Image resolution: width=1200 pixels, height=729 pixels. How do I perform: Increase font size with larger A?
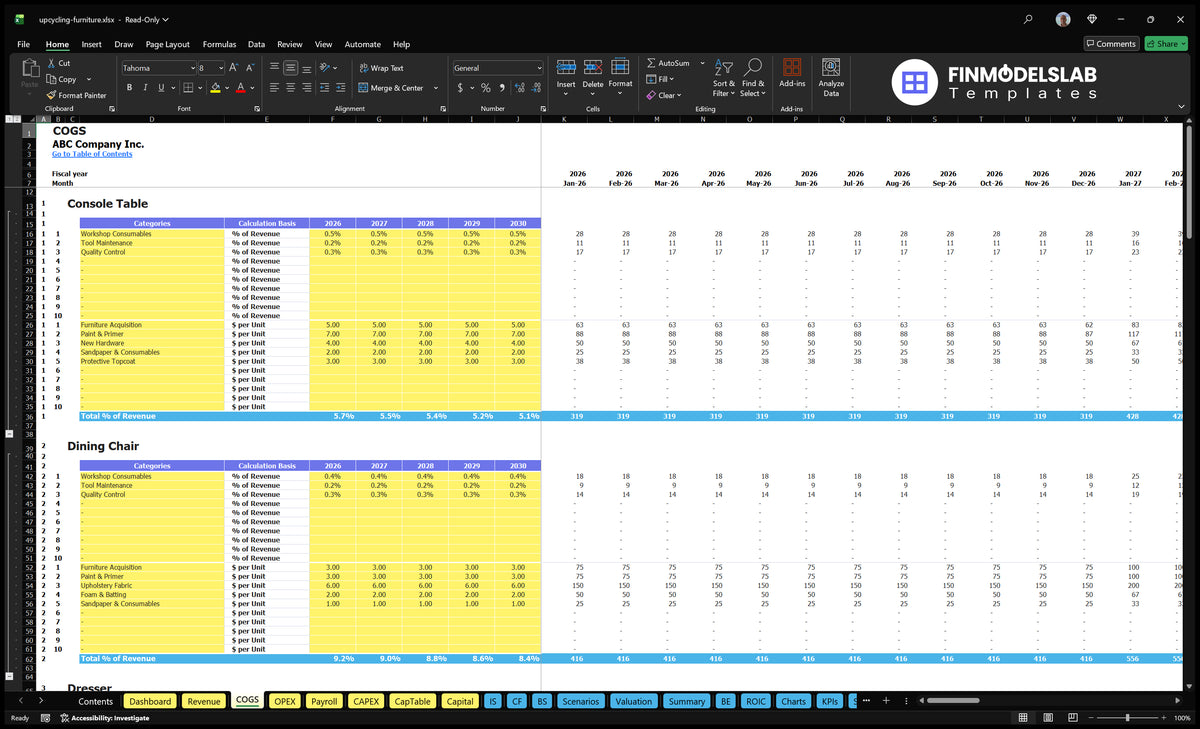234,68
